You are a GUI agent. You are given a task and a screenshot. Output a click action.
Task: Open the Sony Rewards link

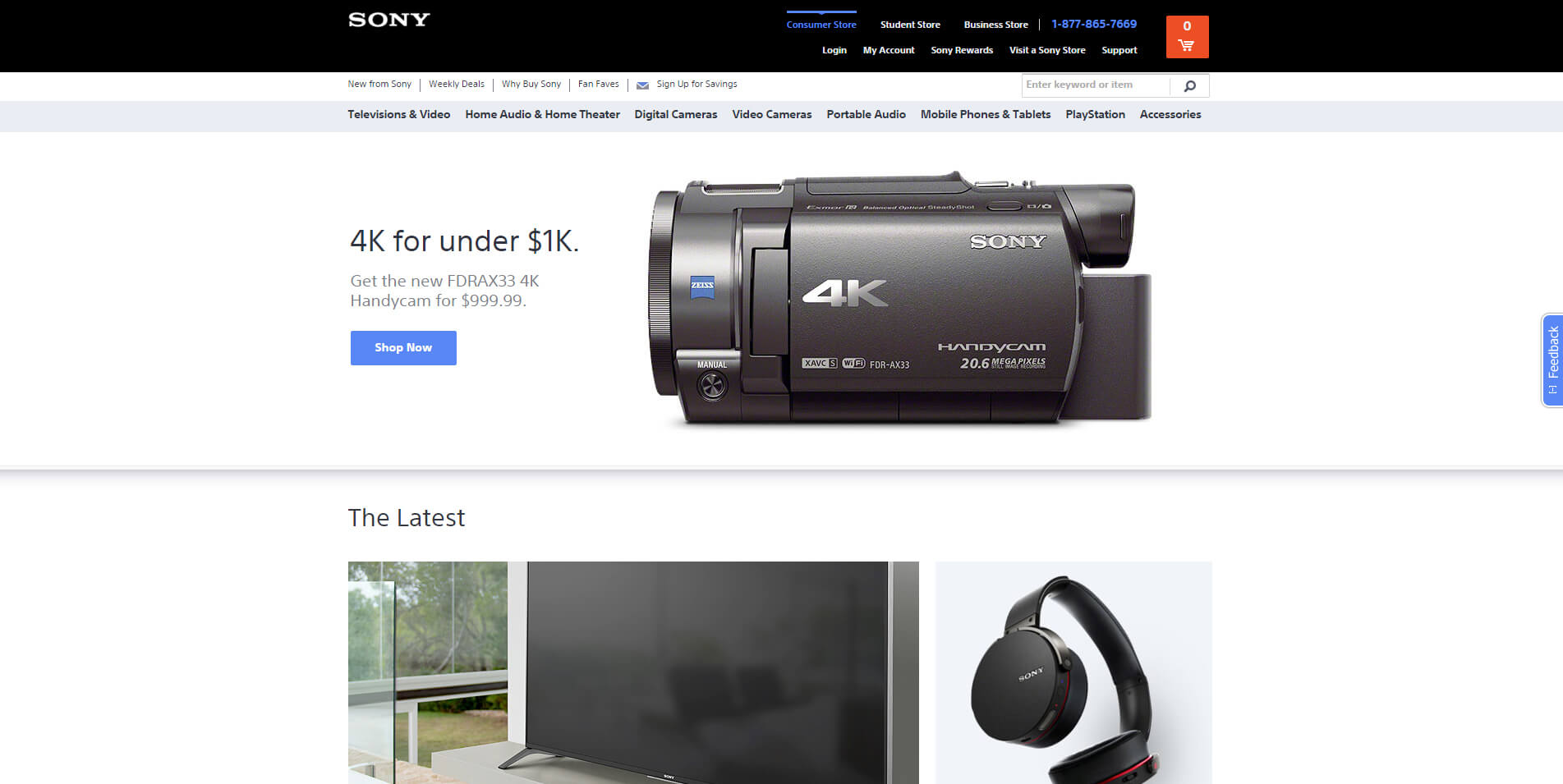point(961,51)
